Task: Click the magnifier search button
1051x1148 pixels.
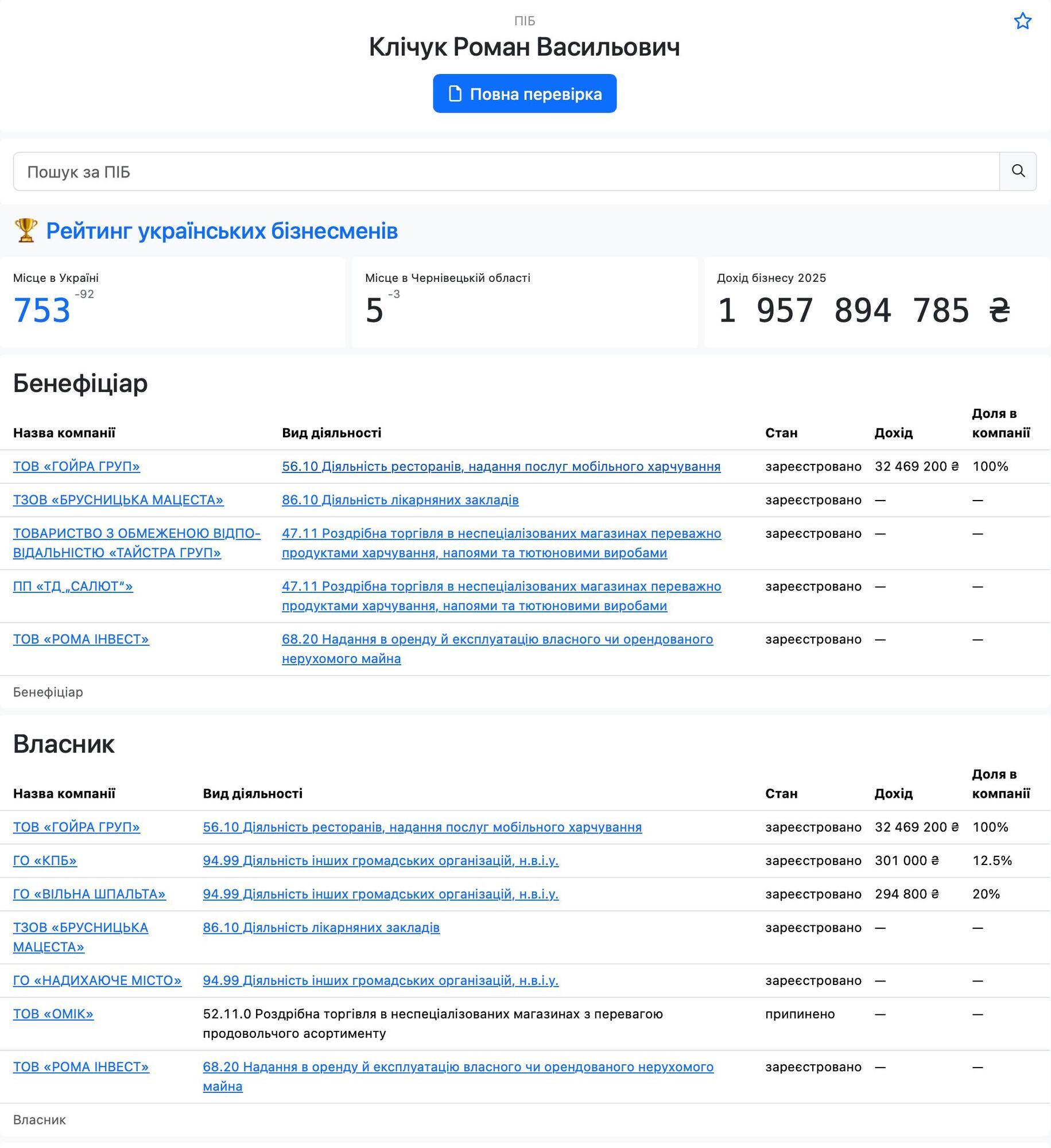Action: pyautogui.click(x=1018, y=171)
